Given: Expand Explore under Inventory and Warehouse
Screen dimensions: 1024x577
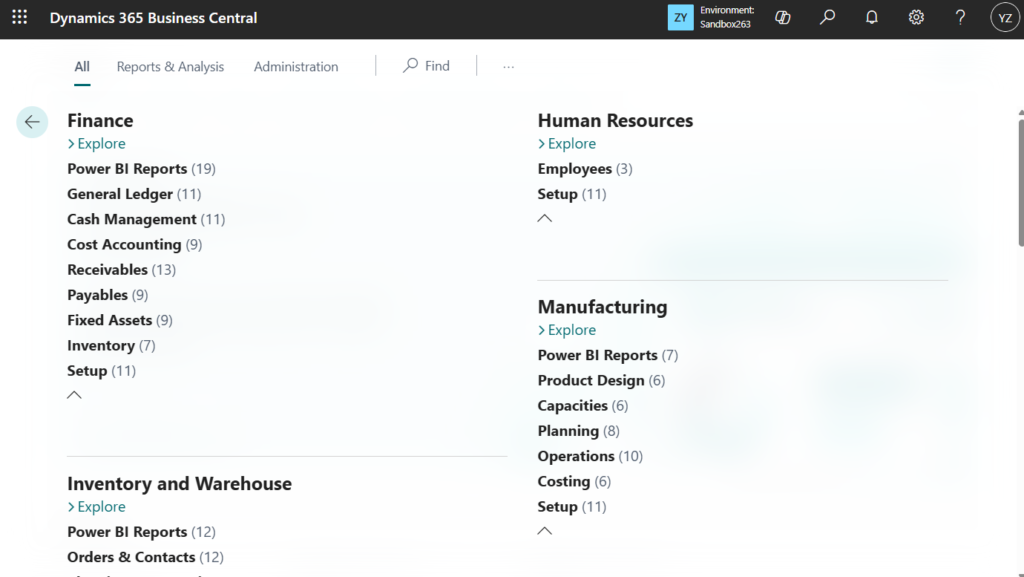Looking at the screenshot, I should coord(96,507).
